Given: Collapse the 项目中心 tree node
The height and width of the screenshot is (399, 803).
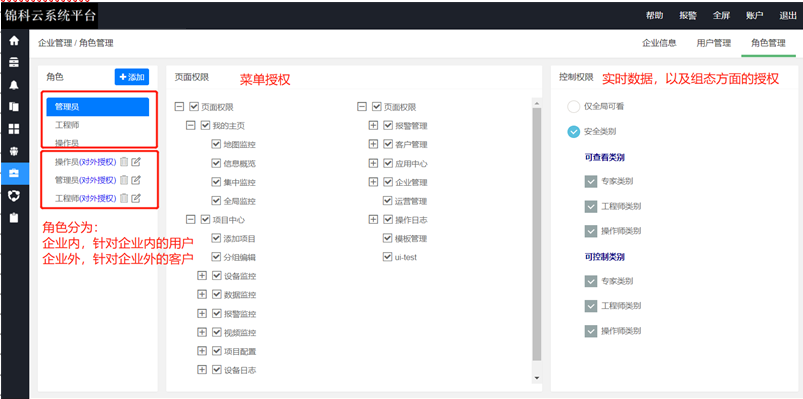Looking at the screenshot, I should [191, 220].
